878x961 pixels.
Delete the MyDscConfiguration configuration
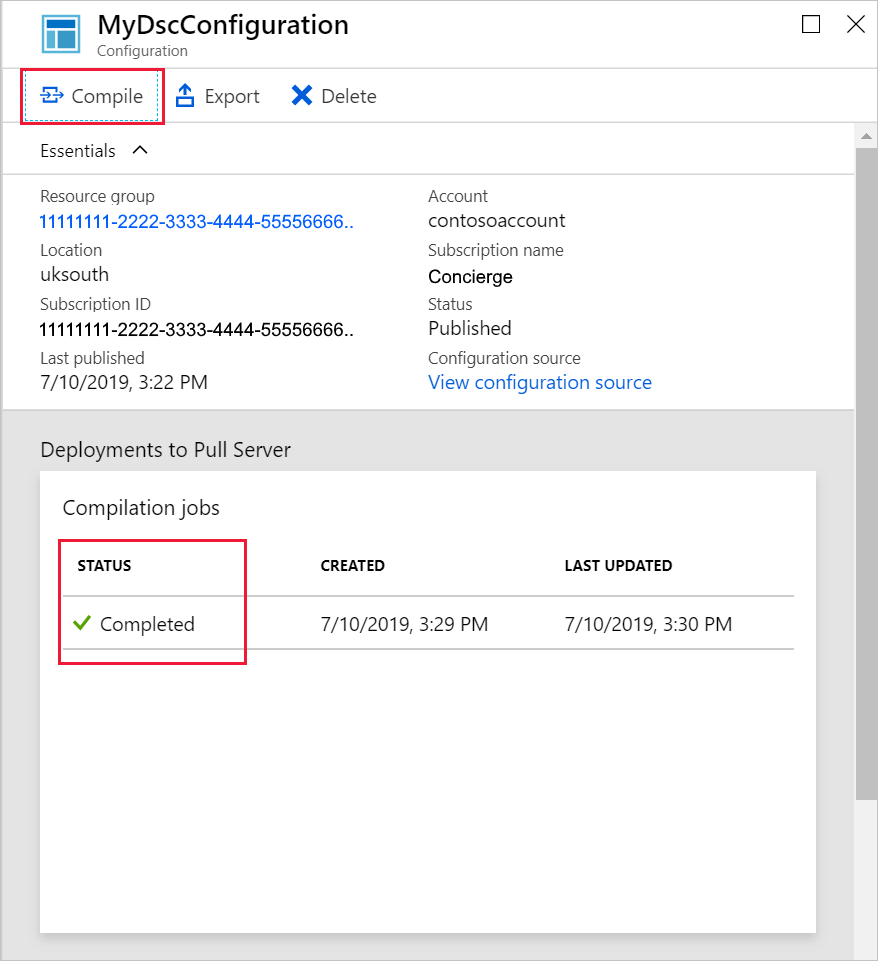coord(334,96)
